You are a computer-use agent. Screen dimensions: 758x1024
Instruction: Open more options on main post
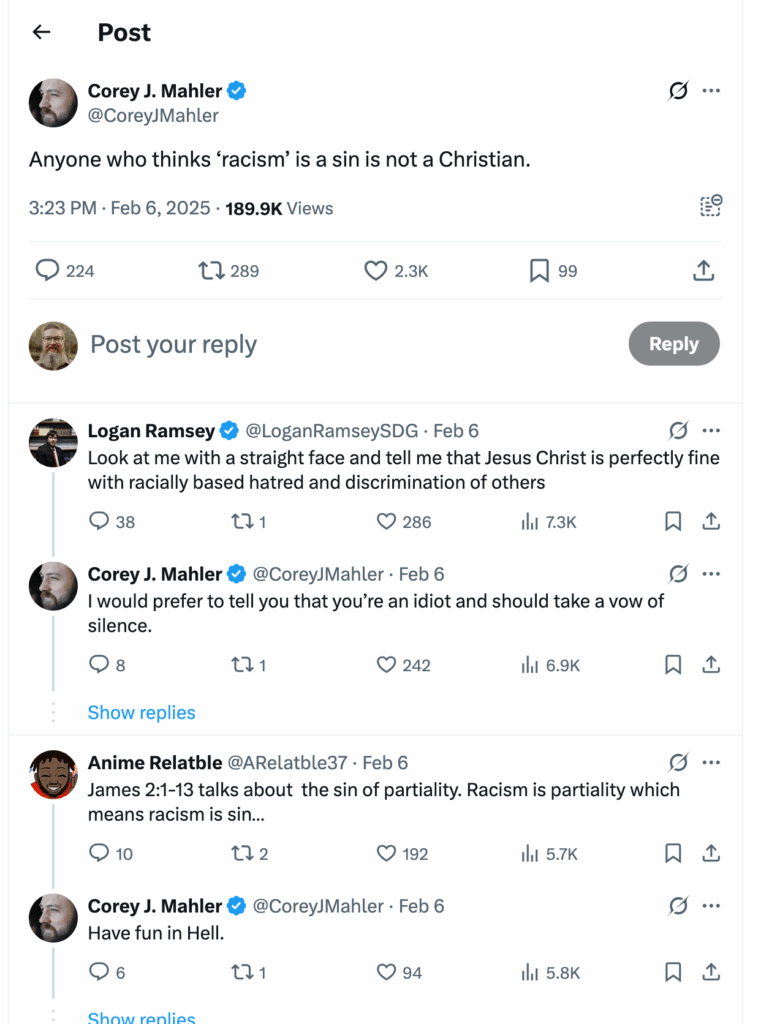pyautogui.click(x=711, y=91)
